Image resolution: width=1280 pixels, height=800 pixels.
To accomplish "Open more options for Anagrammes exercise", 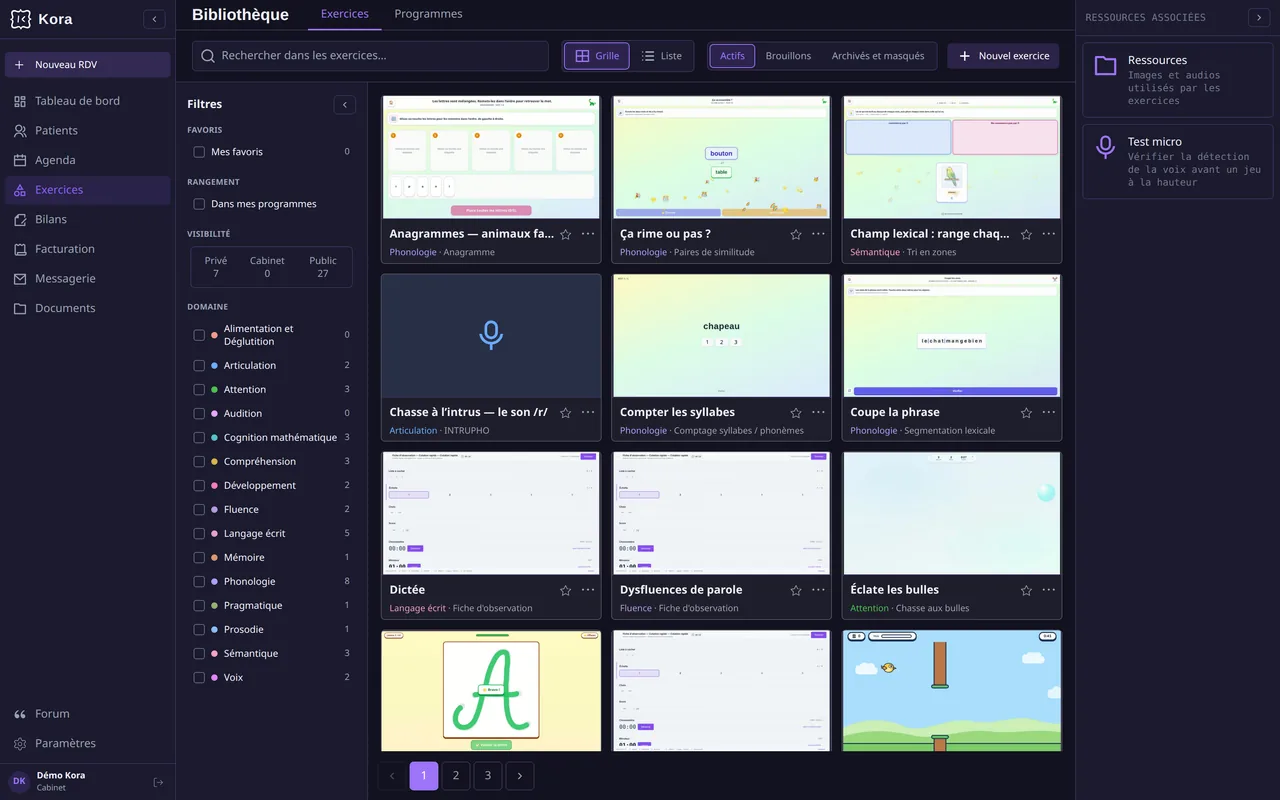I will 588,234.
